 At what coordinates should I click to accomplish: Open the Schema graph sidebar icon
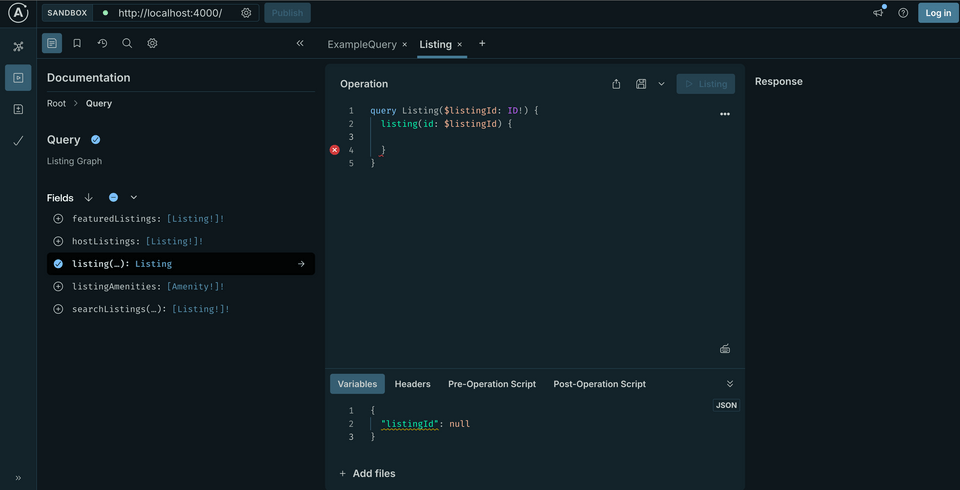pyautogui.click(x=18, y=47)
